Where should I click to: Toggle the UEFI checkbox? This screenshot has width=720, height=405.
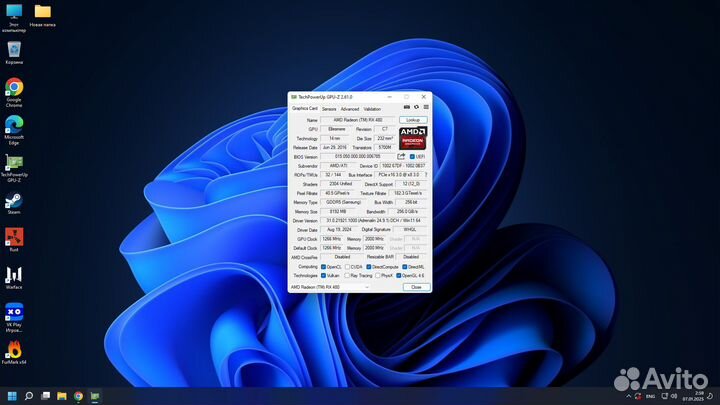412,156
